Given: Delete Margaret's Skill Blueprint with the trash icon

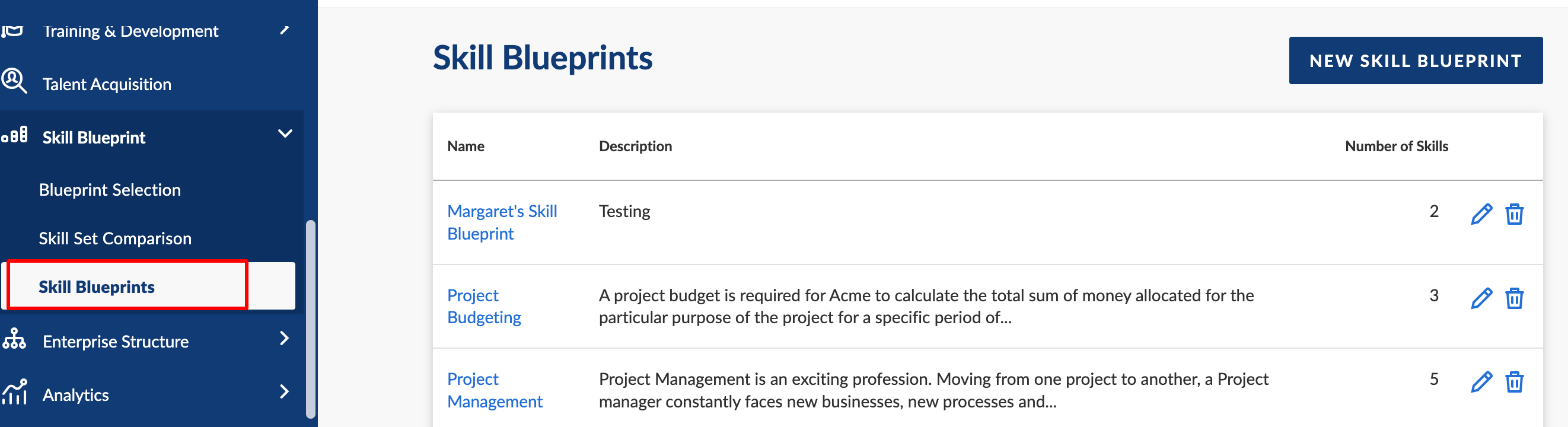Looking at the screenshot, I should pyautogui.click(x=1514, y=214).
